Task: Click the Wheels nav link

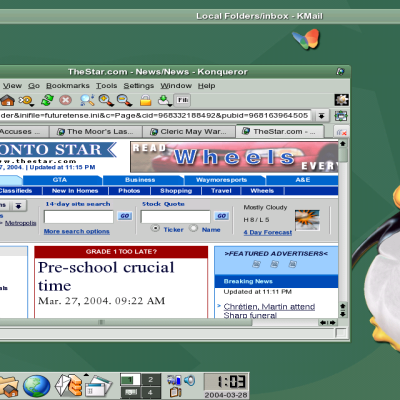Action: pyautogui.click(x=262, y=191)
